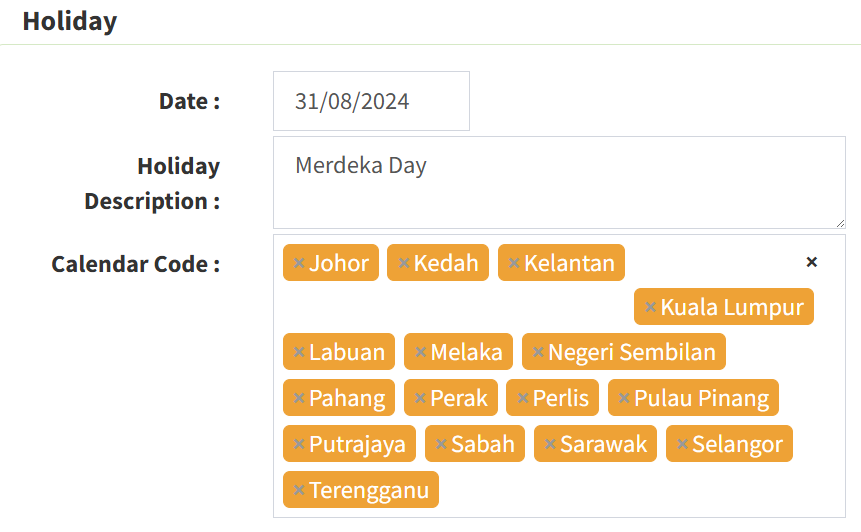This screenshot has height=532, width=861.
Task: Remove the Terengganu tag
Action: click(298, 490)
